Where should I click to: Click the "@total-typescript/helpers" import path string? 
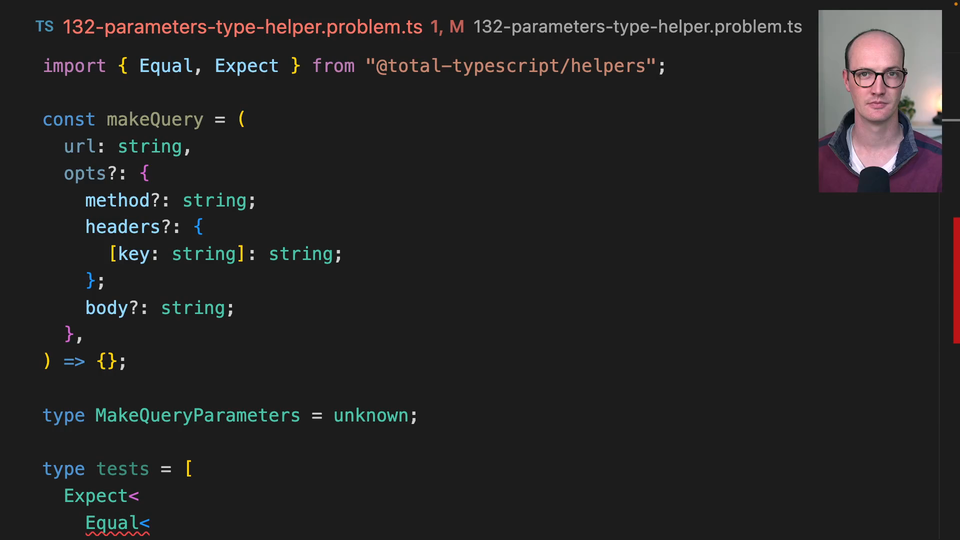[x=515, y=65]
